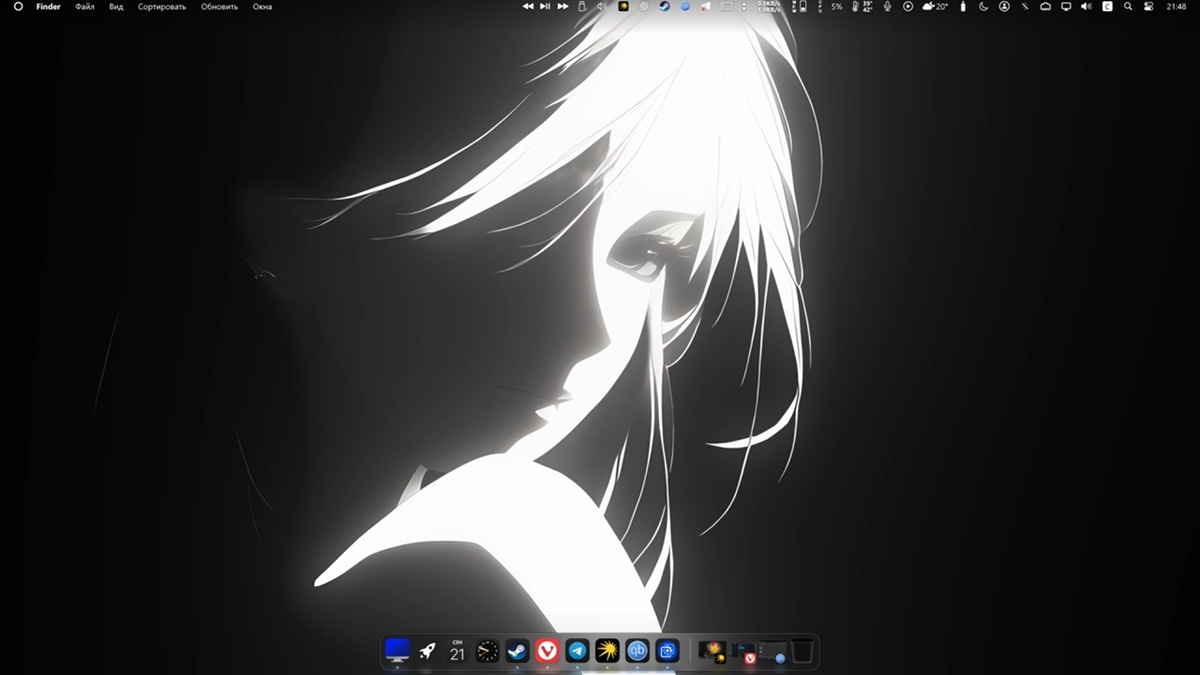Click the battery icon in menu bar
Viewport: 1200px width, 675px height.
pyautogui.click(x=963, y=6)
